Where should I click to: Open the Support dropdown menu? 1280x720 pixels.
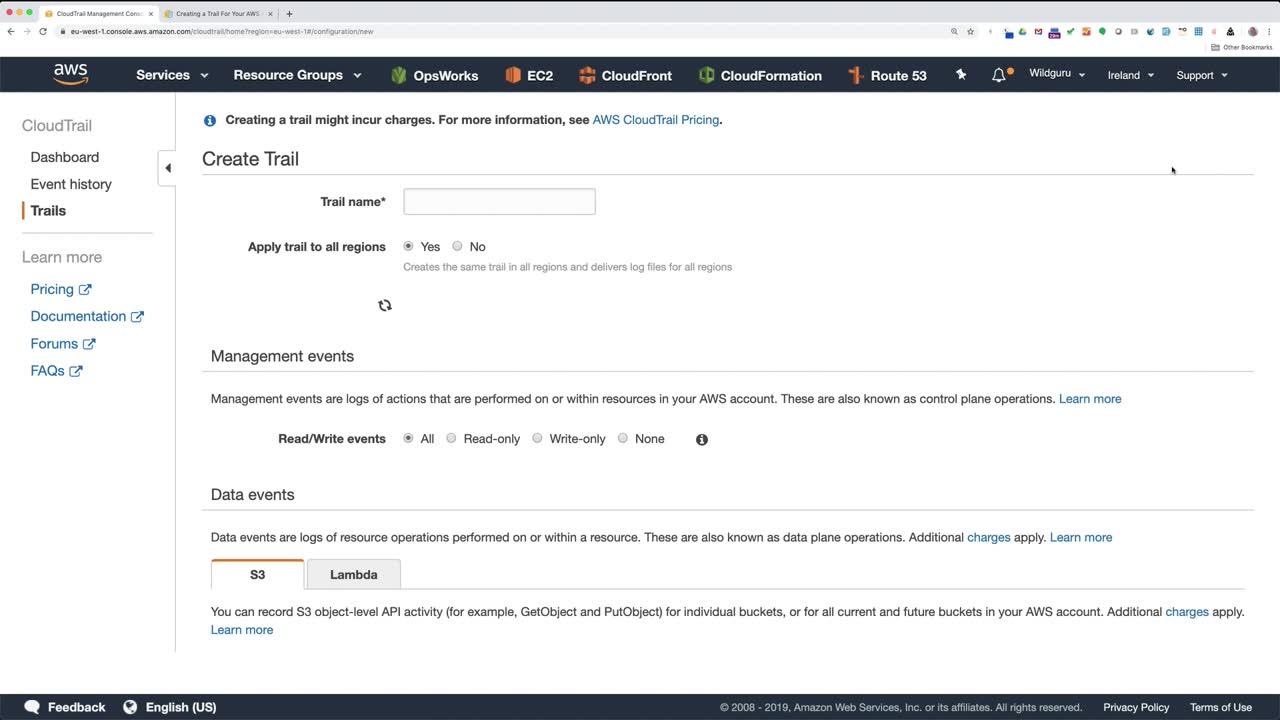coord(1201,75)
